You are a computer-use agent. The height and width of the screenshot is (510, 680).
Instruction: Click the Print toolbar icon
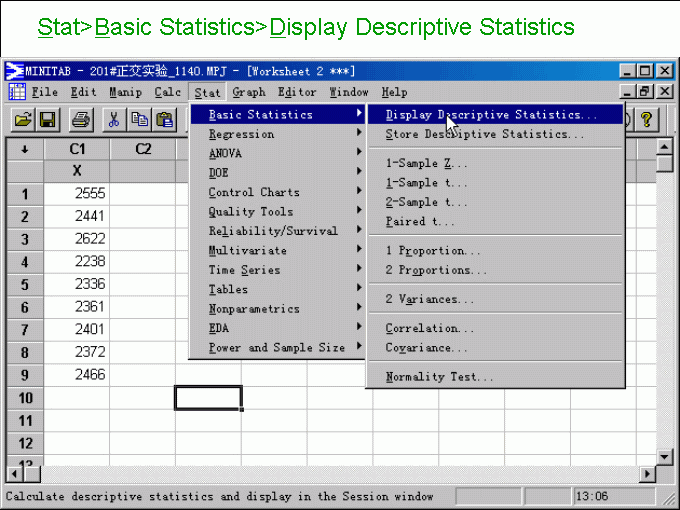(81, 120)
